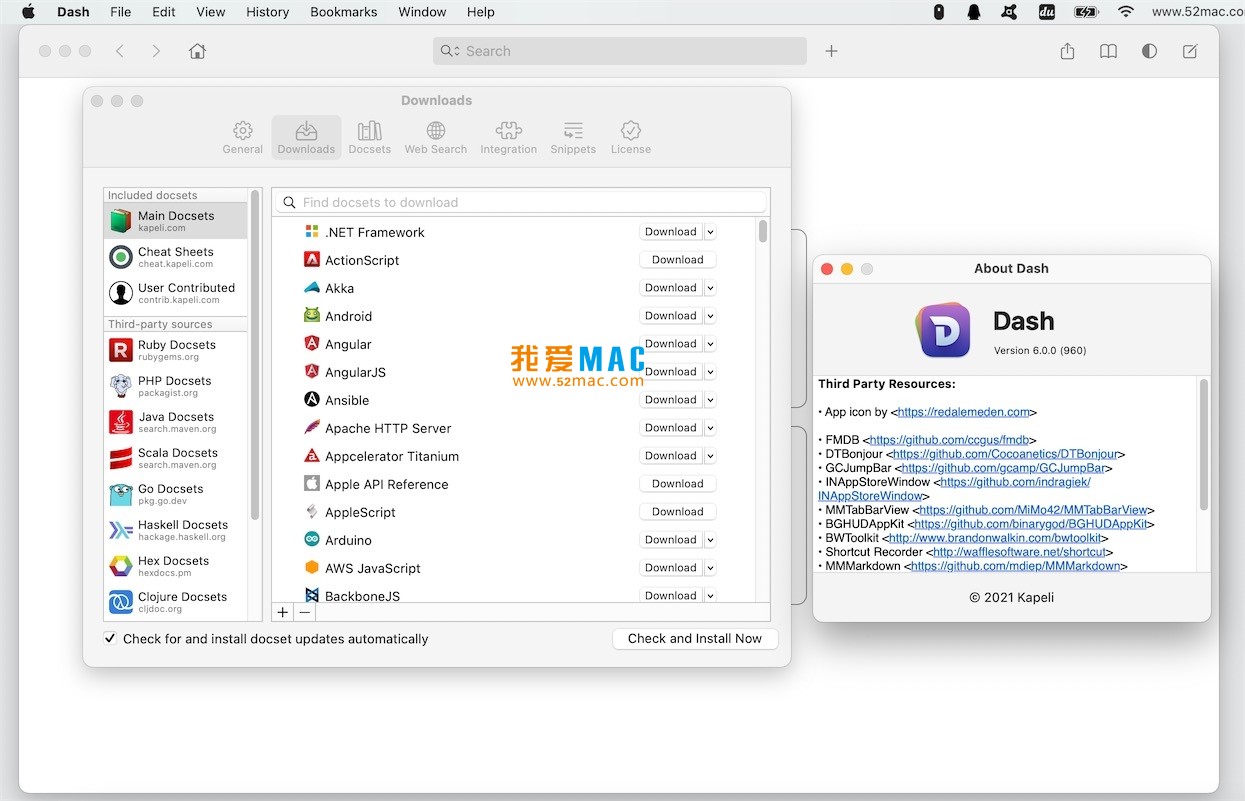Download the ActionScript docset

pyautogui.click(x=678, y=260)
